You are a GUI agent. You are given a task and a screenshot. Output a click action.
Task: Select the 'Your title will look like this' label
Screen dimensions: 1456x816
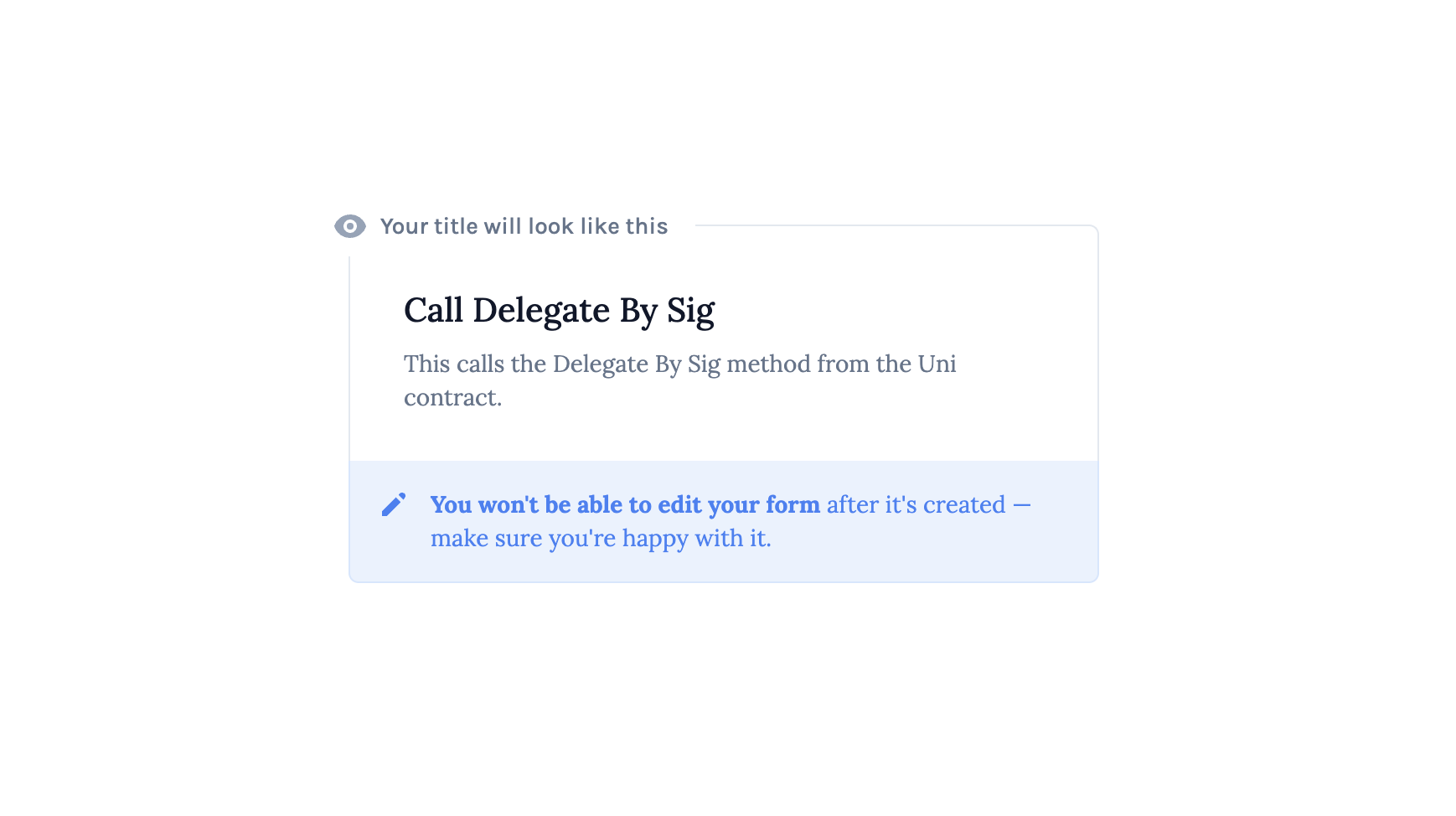point(524,226)
